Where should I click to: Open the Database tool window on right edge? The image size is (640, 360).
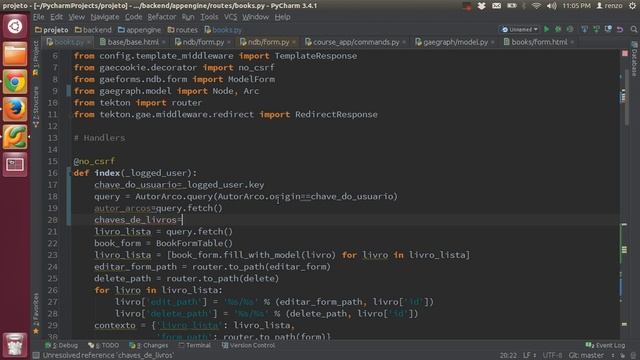pyautogui.click(x=634, y=59)
